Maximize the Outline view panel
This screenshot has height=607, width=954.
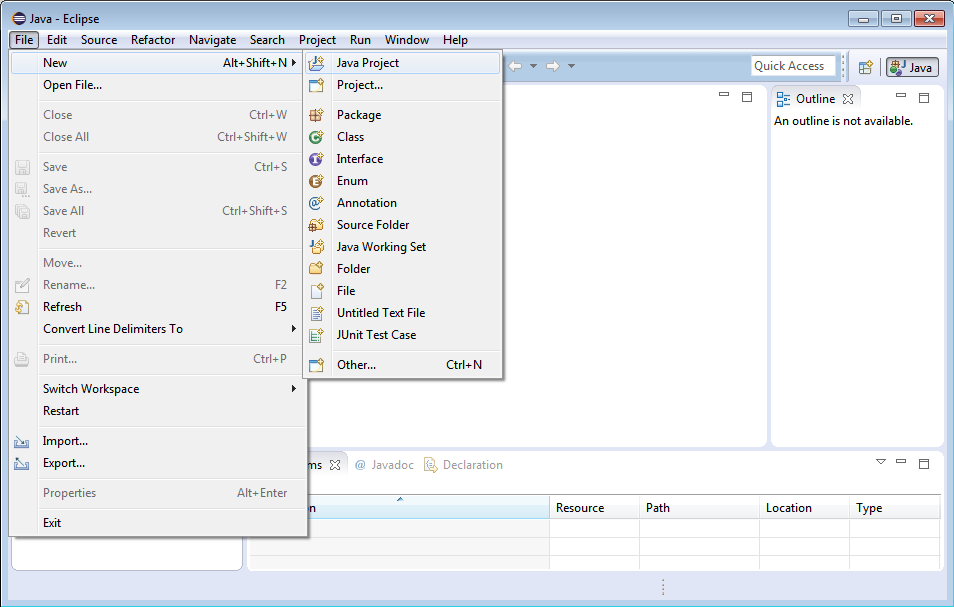(x=924, y=97)
